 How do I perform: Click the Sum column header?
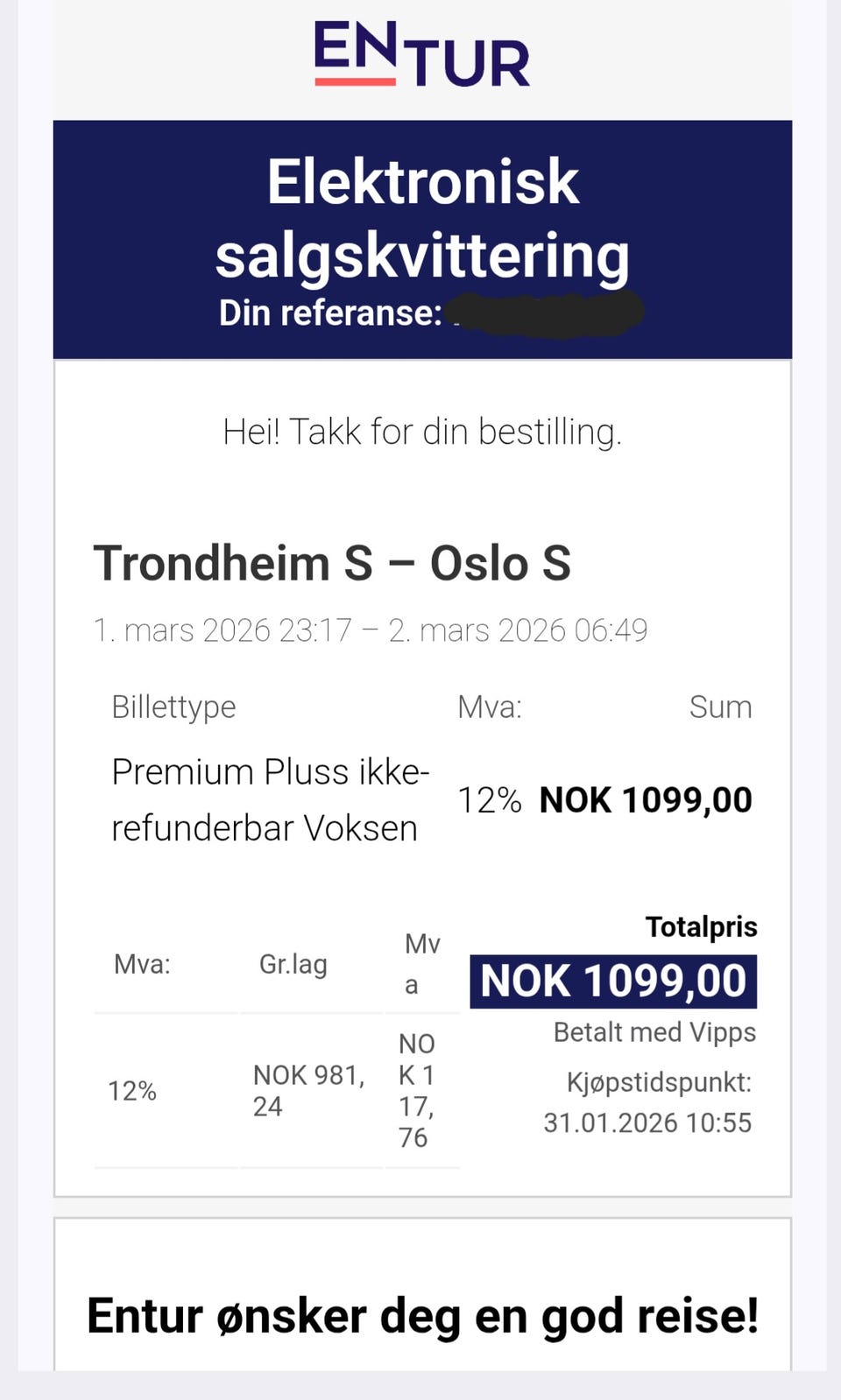tap(720, 707)
